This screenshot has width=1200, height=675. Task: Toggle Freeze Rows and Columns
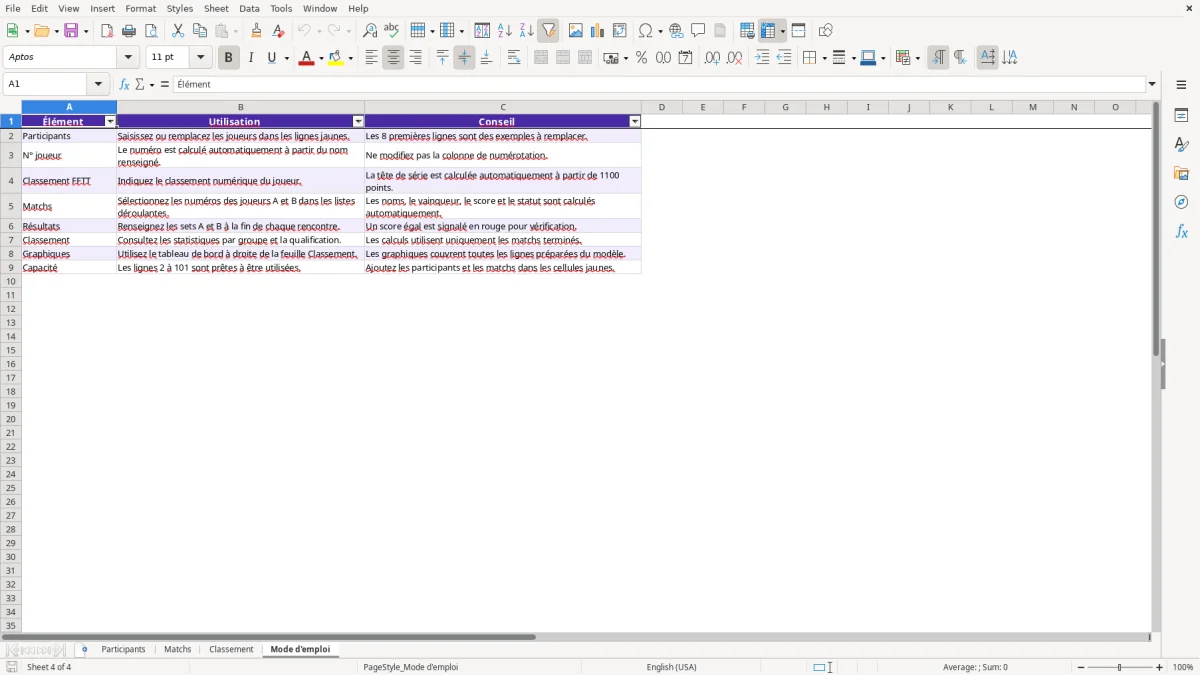(x=768, y=31)
